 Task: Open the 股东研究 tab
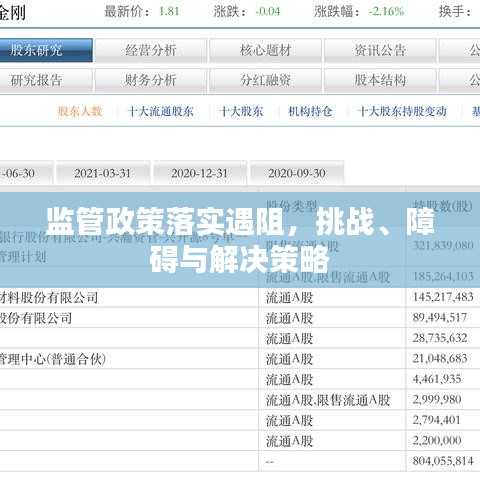46,50
